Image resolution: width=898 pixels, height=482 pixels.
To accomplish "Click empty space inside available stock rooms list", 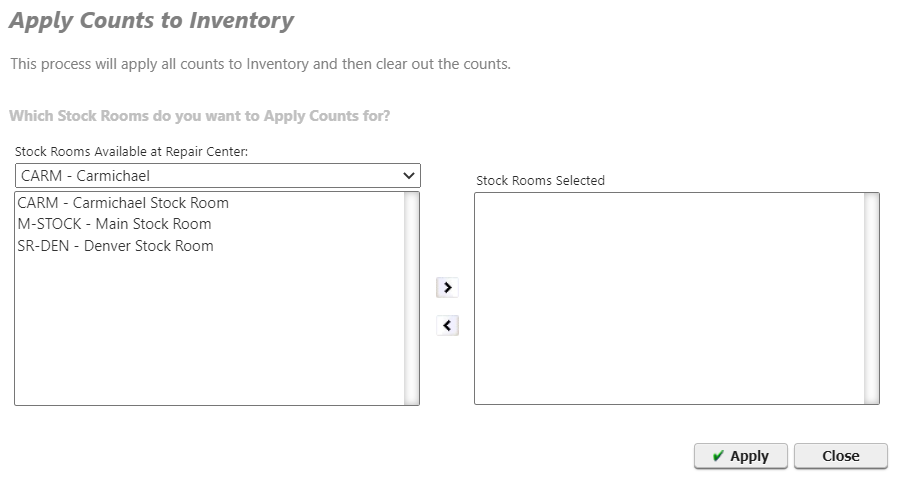I will tap(210, 330).
